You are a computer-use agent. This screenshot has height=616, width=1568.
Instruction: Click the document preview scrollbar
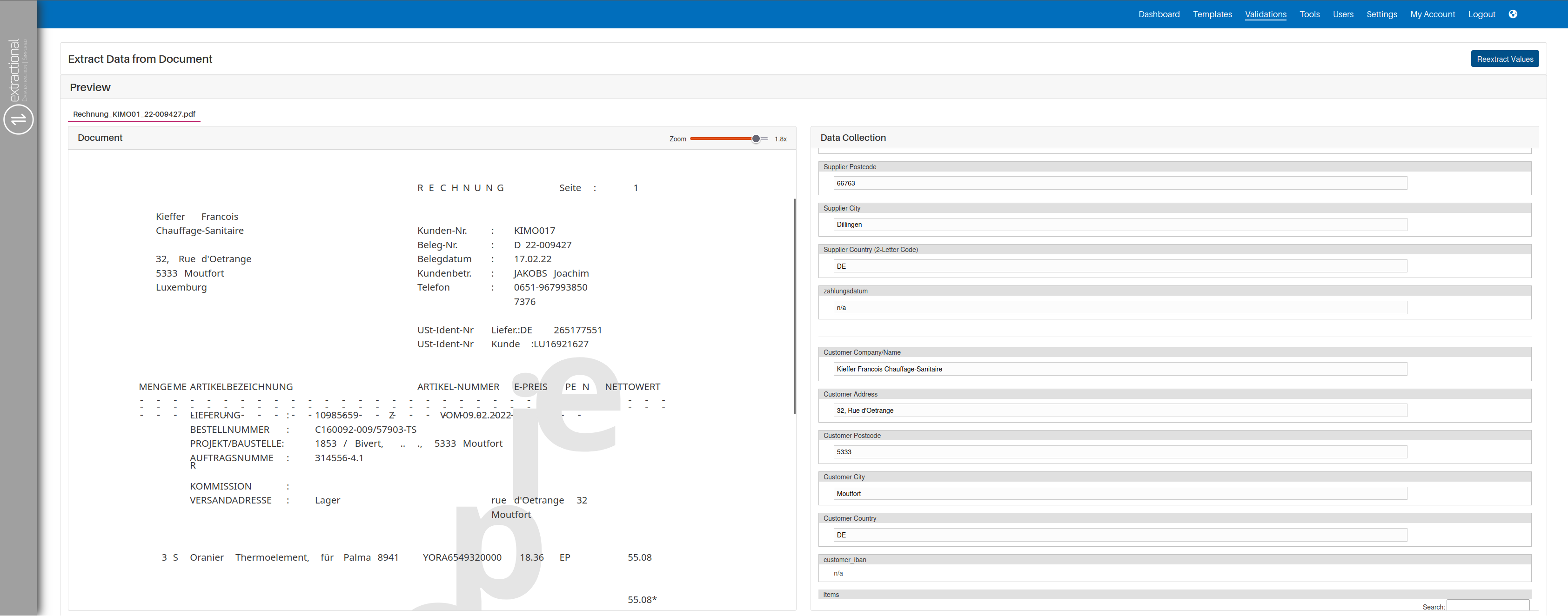(794, 306)
